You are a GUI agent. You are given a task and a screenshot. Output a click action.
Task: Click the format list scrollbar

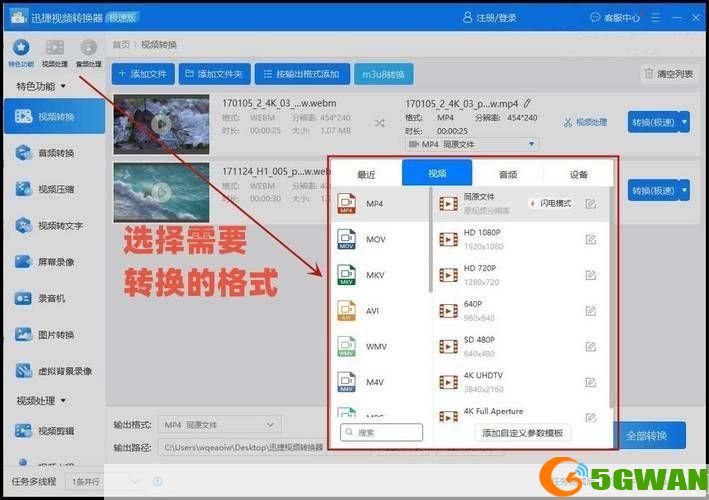430,240
